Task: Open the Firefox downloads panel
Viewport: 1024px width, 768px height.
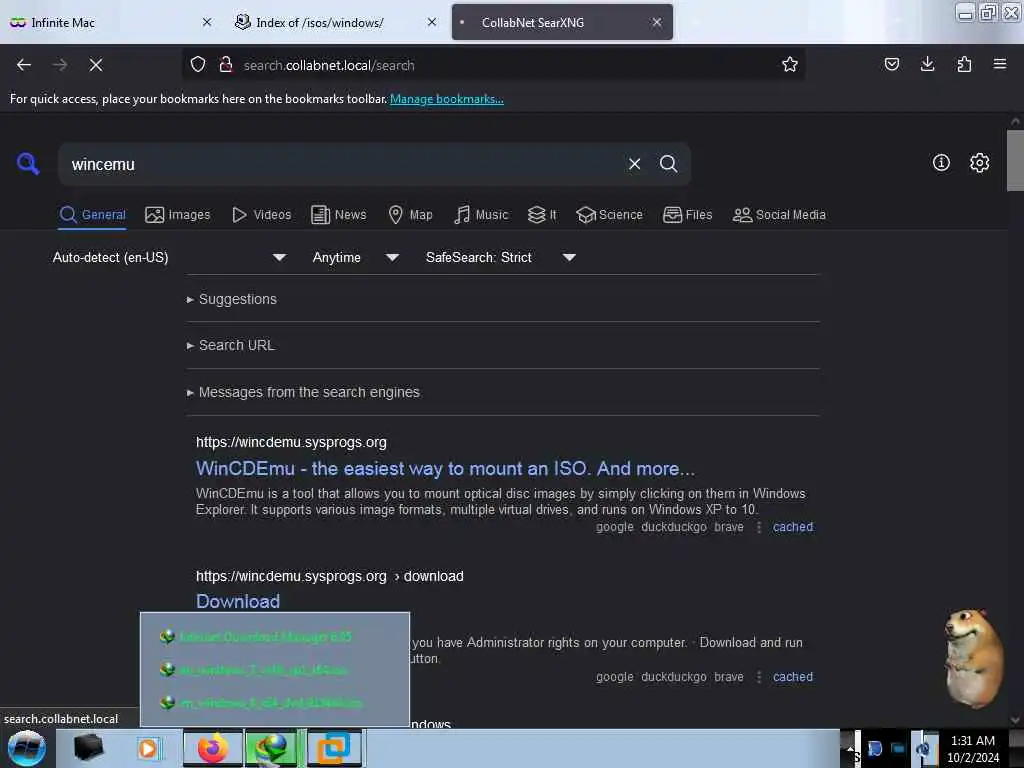Action: [927, 65]
